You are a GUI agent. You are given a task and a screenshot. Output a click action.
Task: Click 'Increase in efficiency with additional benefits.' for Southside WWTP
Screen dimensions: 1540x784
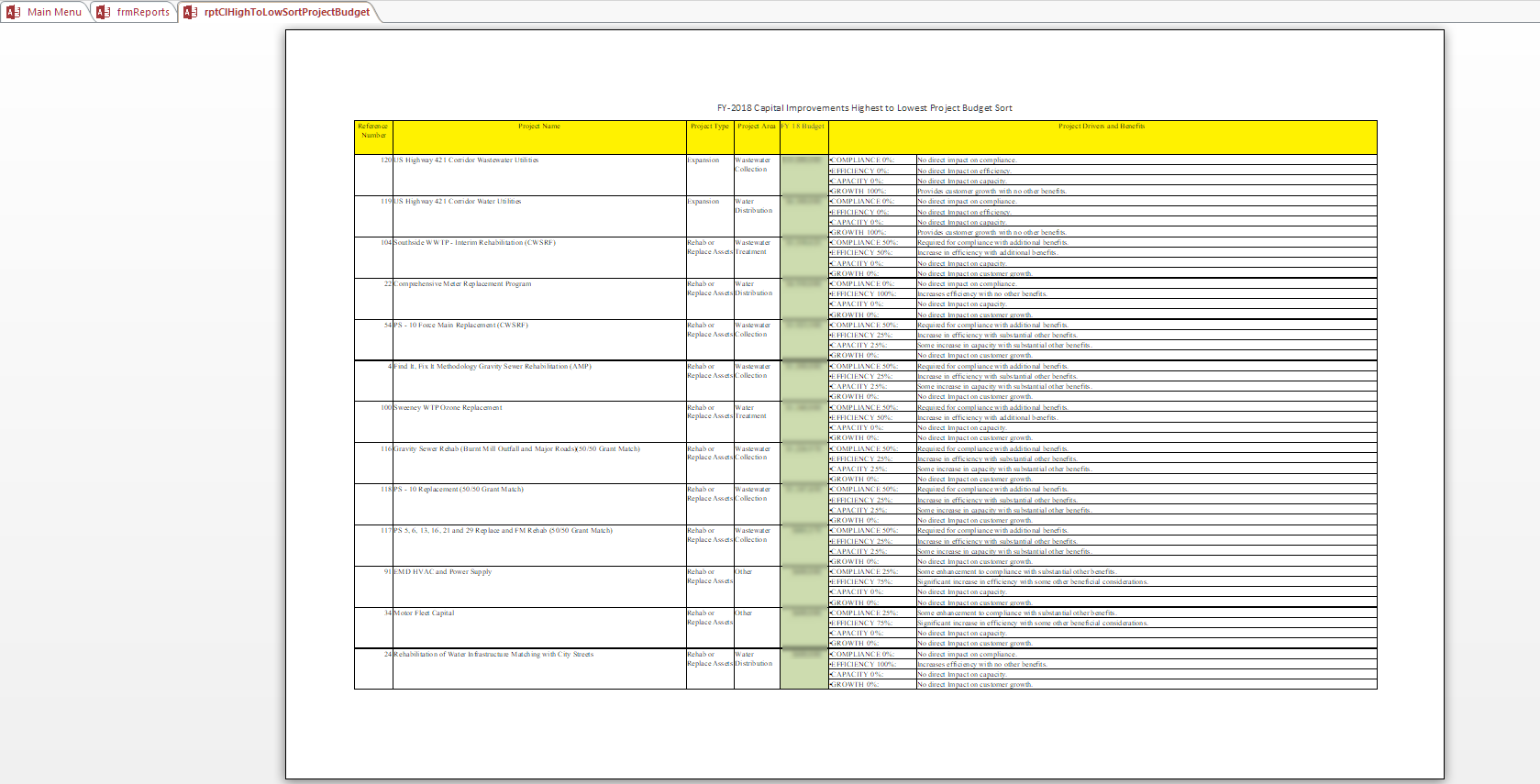(988, 253)
